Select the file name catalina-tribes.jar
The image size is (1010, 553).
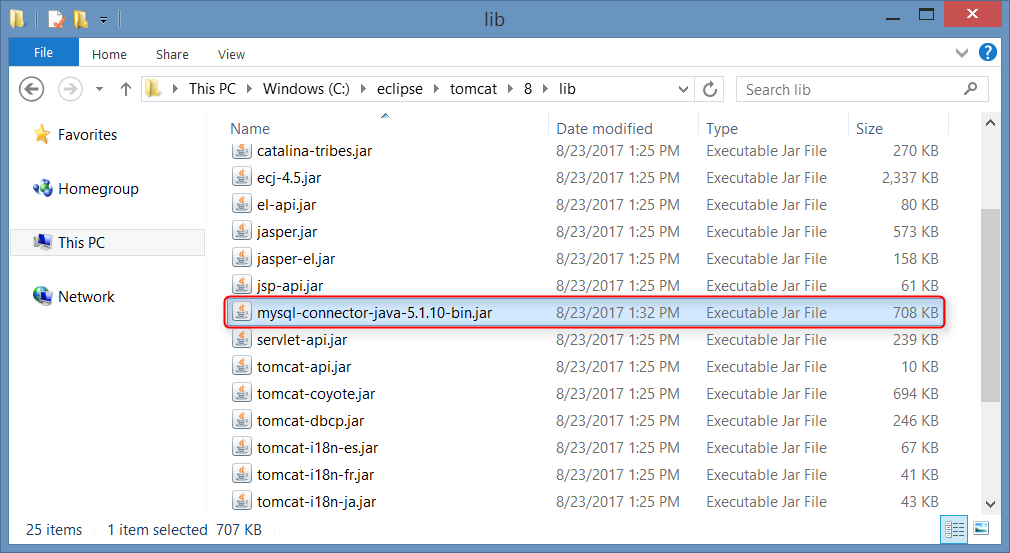tap(314, 151)
